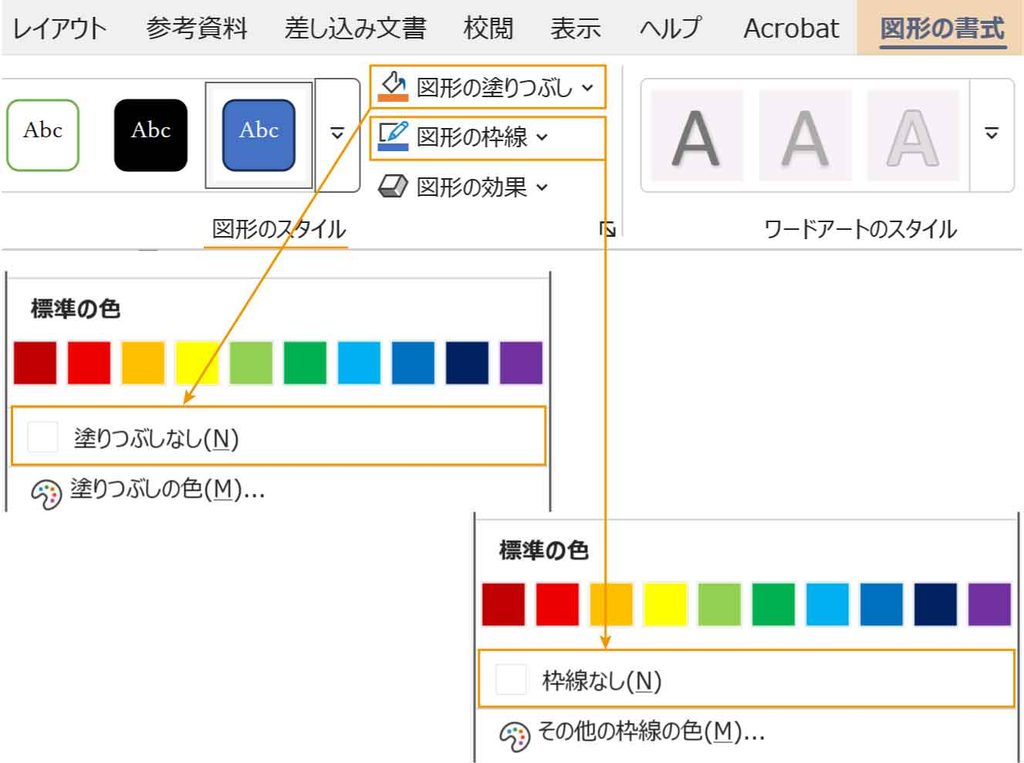Pick red in the fill colors
This screenshot has width=1024, height=763.
click(x=89, y=363)
